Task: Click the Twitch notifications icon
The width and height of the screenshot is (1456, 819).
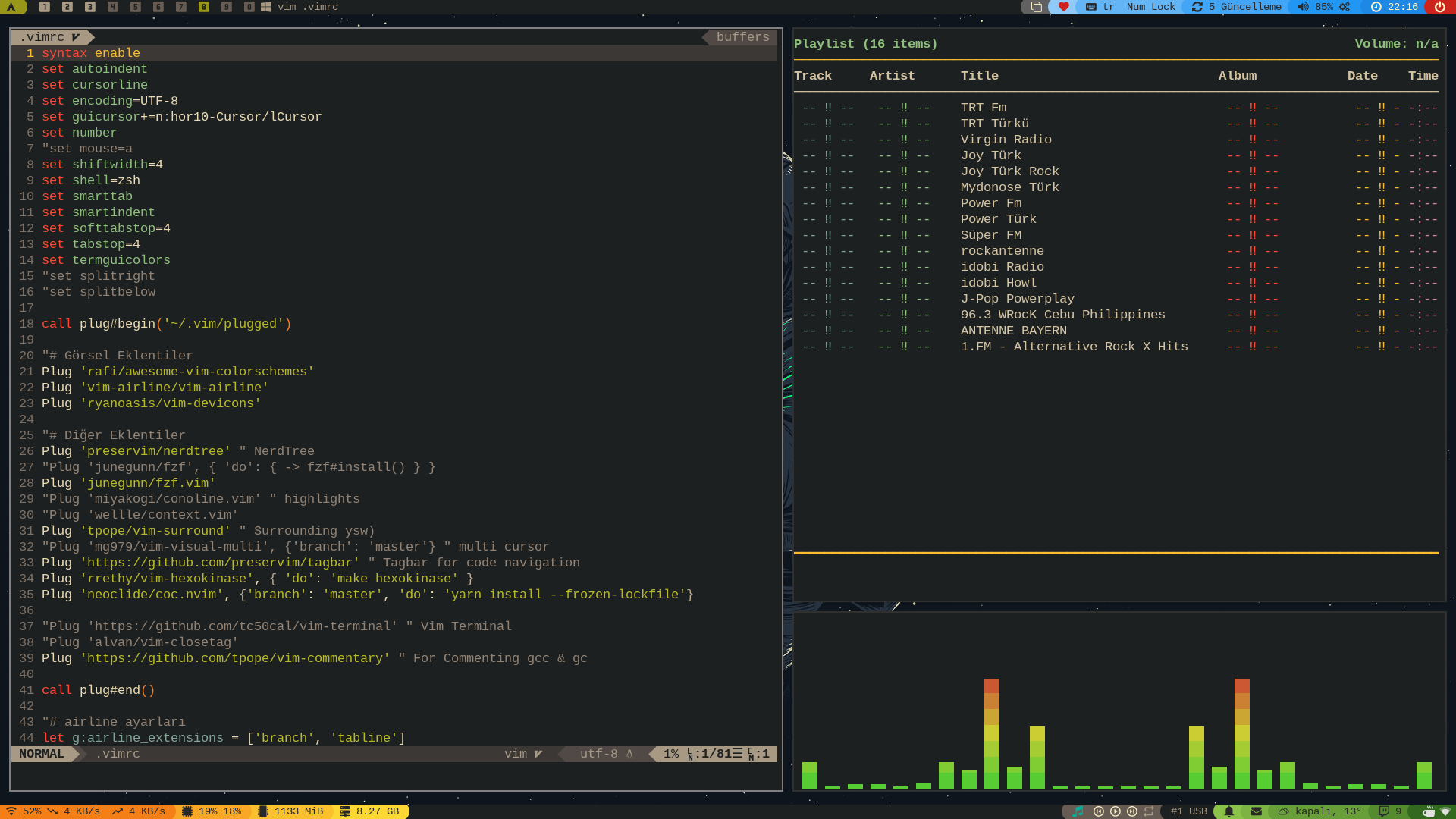Action: click(x=1384, y=811)
